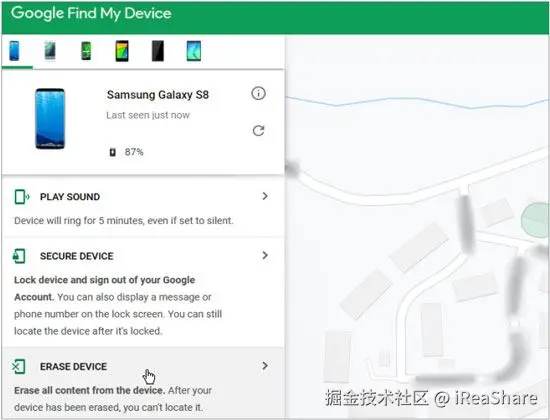Click the Erase Device icon
550x420 pixels.
pos(19,367)
